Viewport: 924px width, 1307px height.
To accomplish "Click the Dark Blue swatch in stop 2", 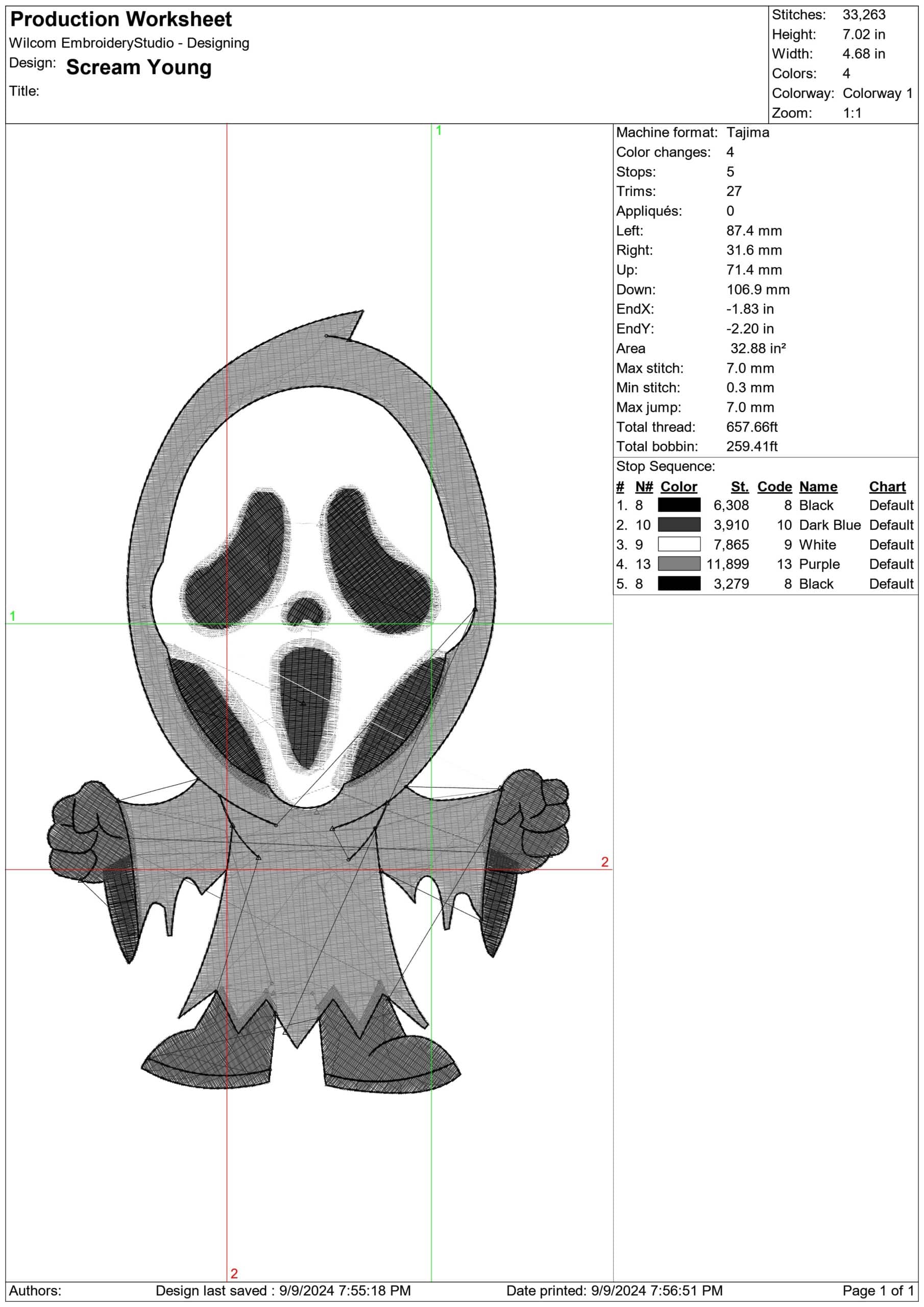I will click(x=679, y=525).
